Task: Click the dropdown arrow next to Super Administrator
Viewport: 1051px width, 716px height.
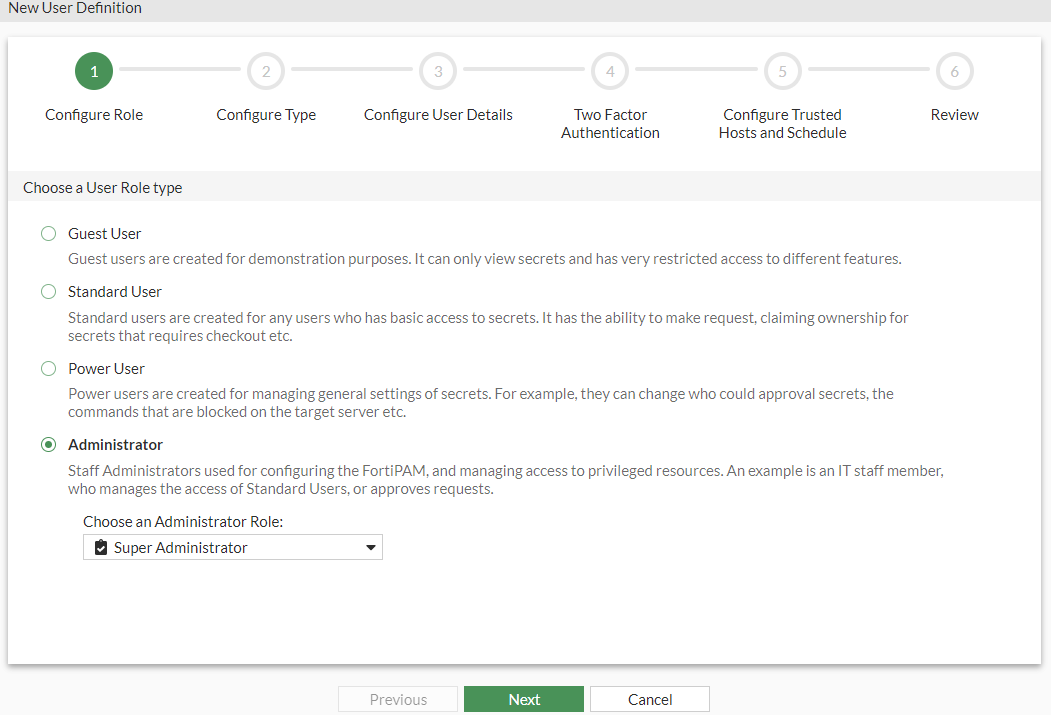Action: pos(370,547)
